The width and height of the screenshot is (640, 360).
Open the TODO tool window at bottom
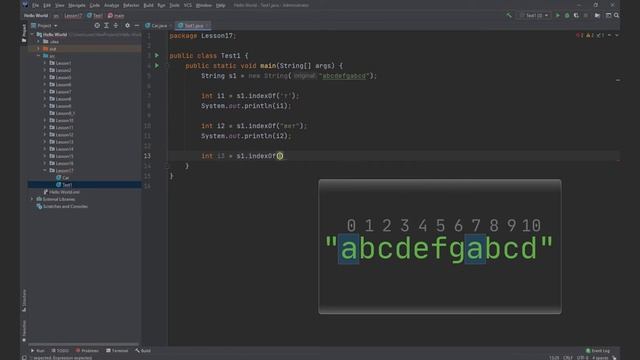tap(60, 351)
